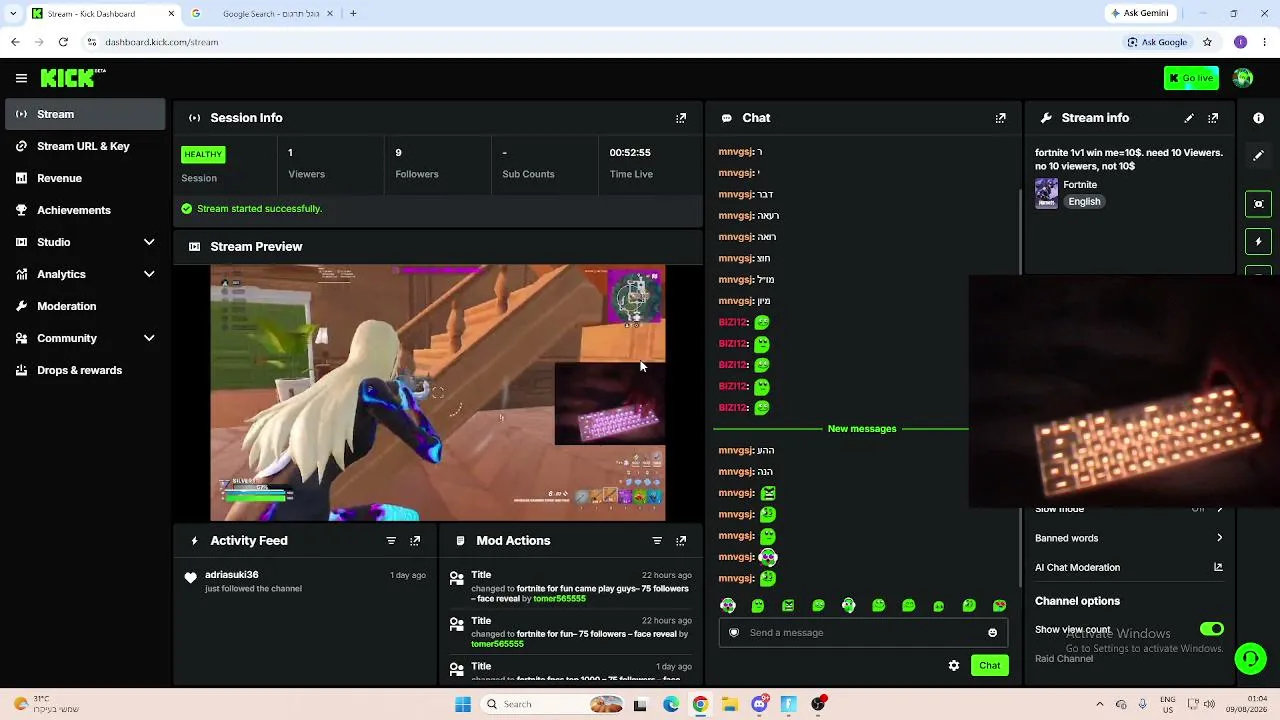Click the green Go live button
The height and width of the screenshot is (720, 1280).
pyautogui.click(x=1191, y=78)
